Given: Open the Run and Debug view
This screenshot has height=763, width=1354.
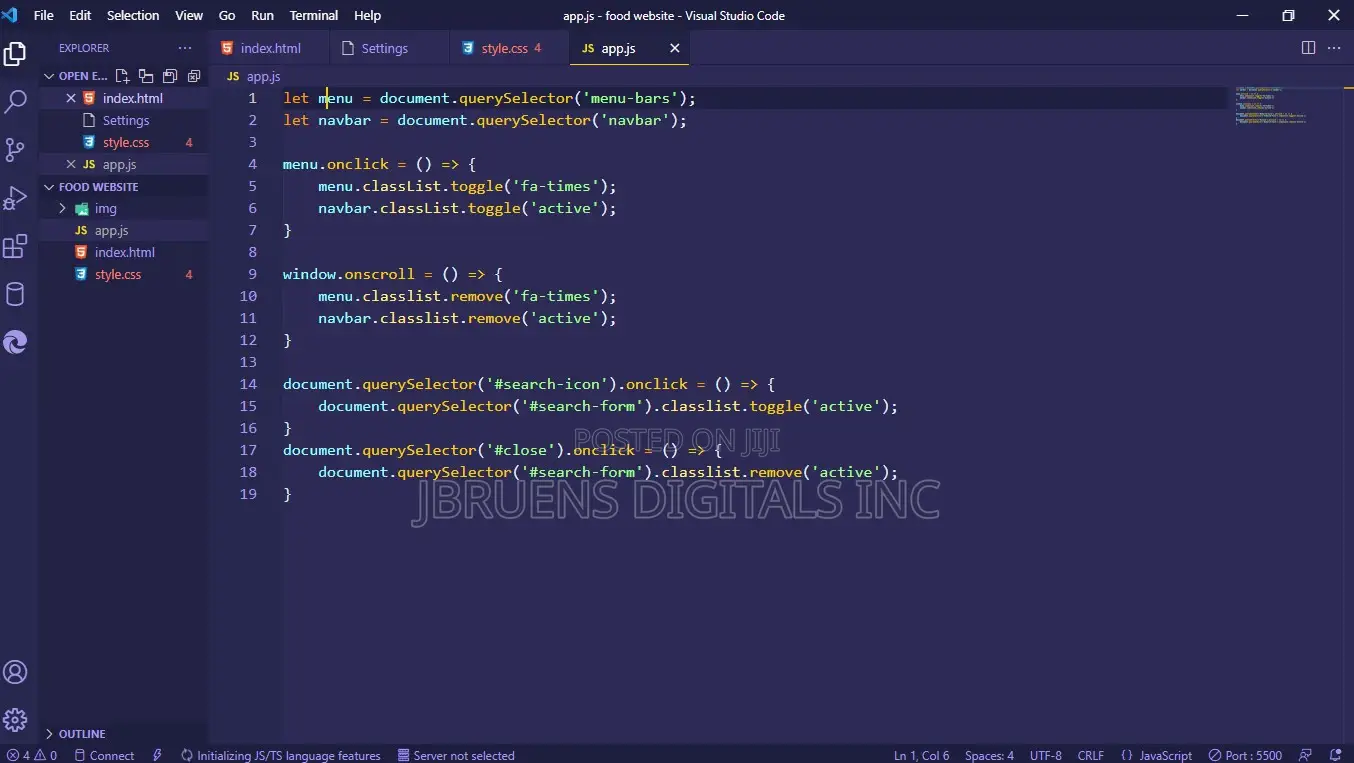Looking at the screenshot, I should [15, 198].
